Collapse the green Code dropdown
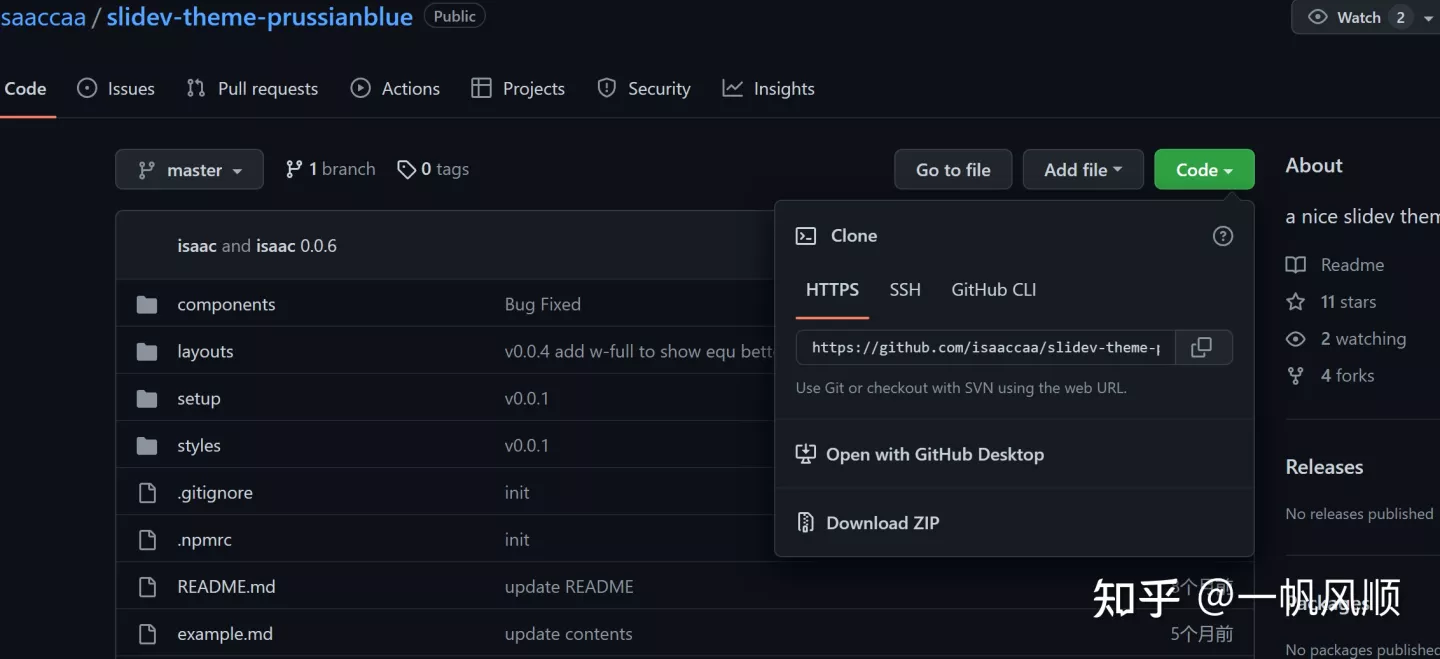 tap(1204, 170)
